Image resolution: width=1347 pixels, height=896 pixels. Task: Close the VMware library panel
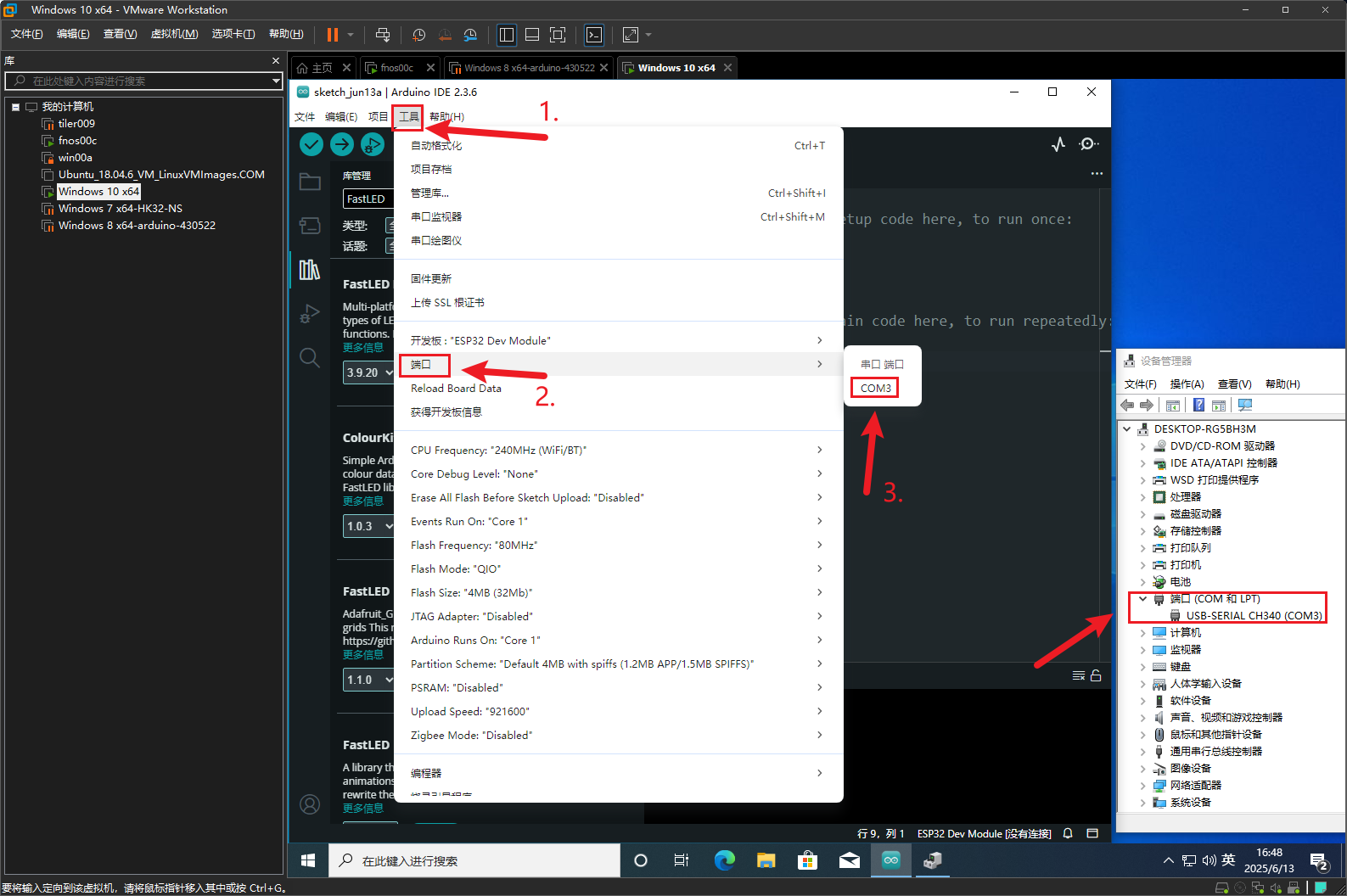point(276,61)
